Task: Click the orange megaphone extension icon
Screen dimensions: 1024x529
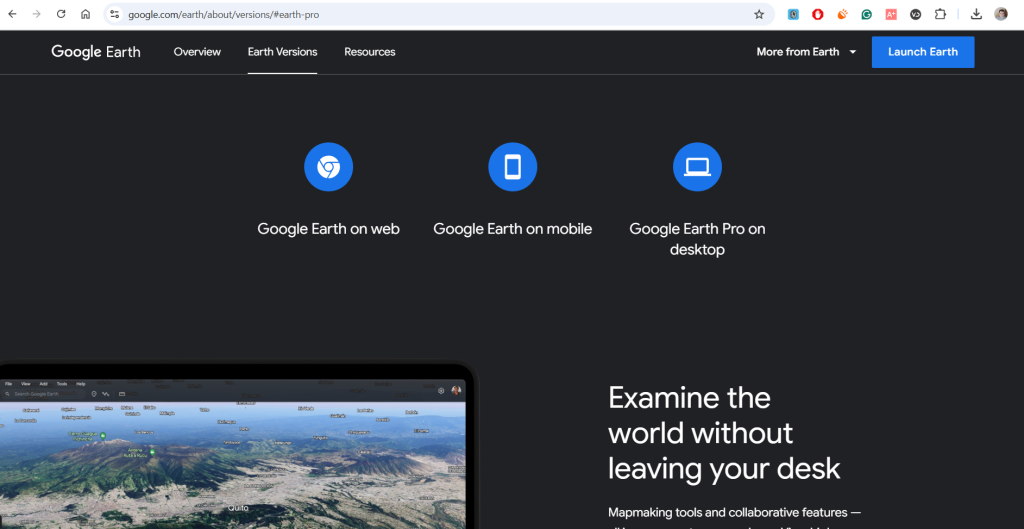Action: point(842,14)
